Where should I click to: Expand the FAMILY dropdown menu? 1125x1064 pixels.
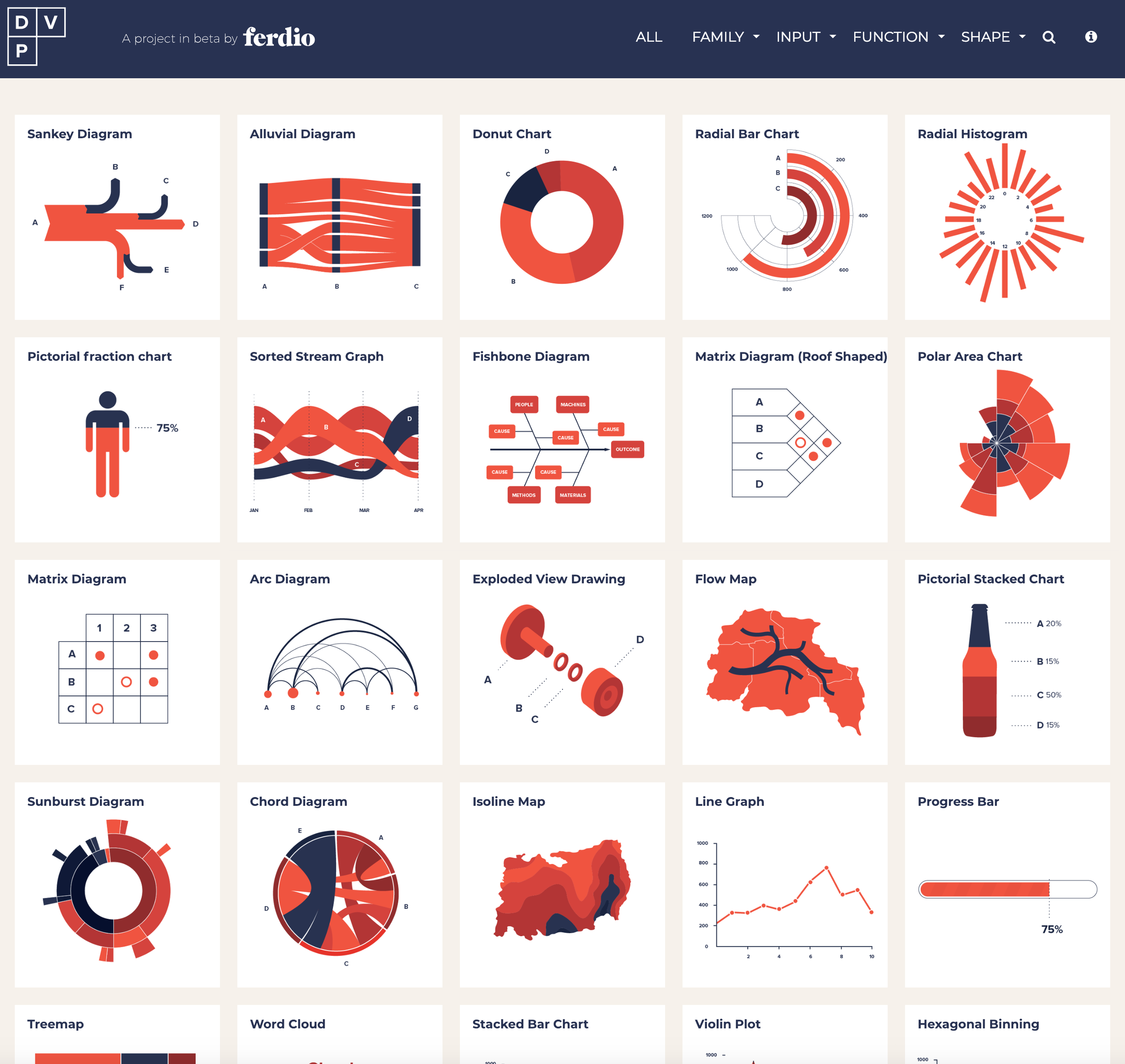pyautogui.click(x=724, y=36)
